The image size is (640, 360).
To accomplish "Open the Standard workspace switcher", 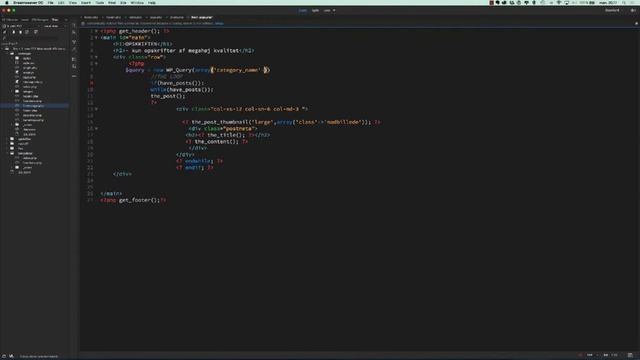I will click(x=613, y=10).
